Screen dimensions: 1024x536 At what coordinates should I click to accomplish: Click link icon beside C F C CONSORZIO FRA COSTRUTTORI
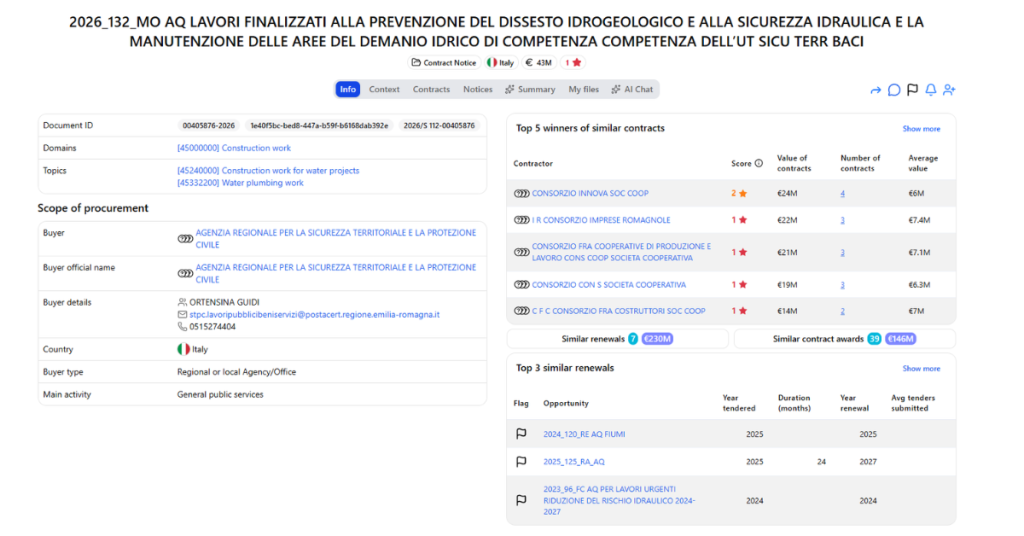(x=521, y=311)
